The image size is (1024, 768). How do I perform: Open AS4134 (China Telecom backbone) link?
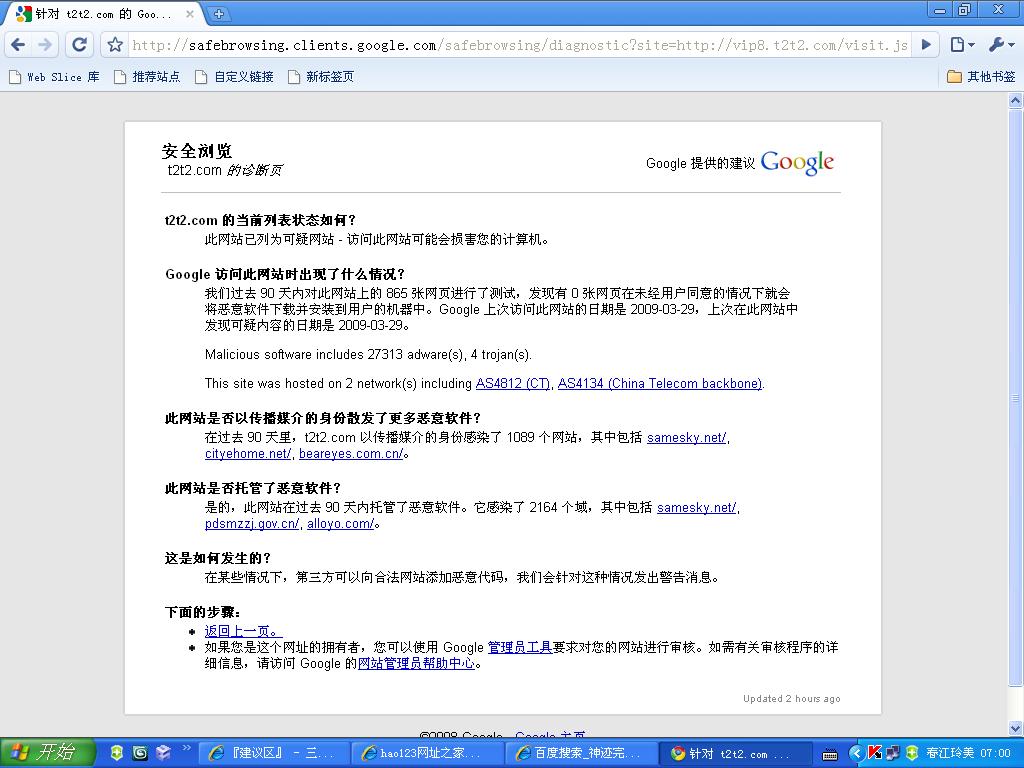[660, 383]
